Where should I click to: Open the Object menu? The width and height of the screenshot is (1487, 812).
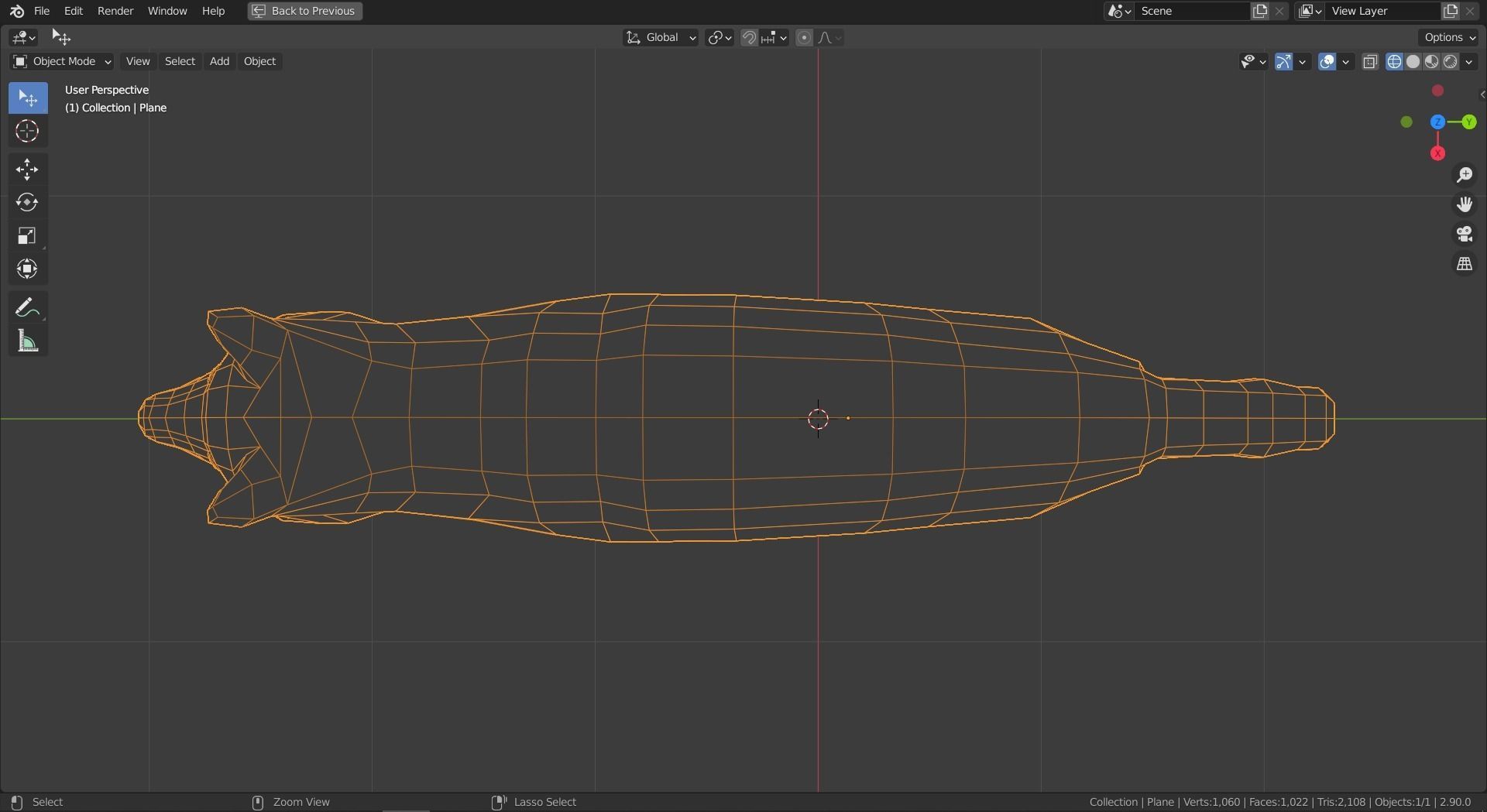pyautogui.click(x=259, y=61)
